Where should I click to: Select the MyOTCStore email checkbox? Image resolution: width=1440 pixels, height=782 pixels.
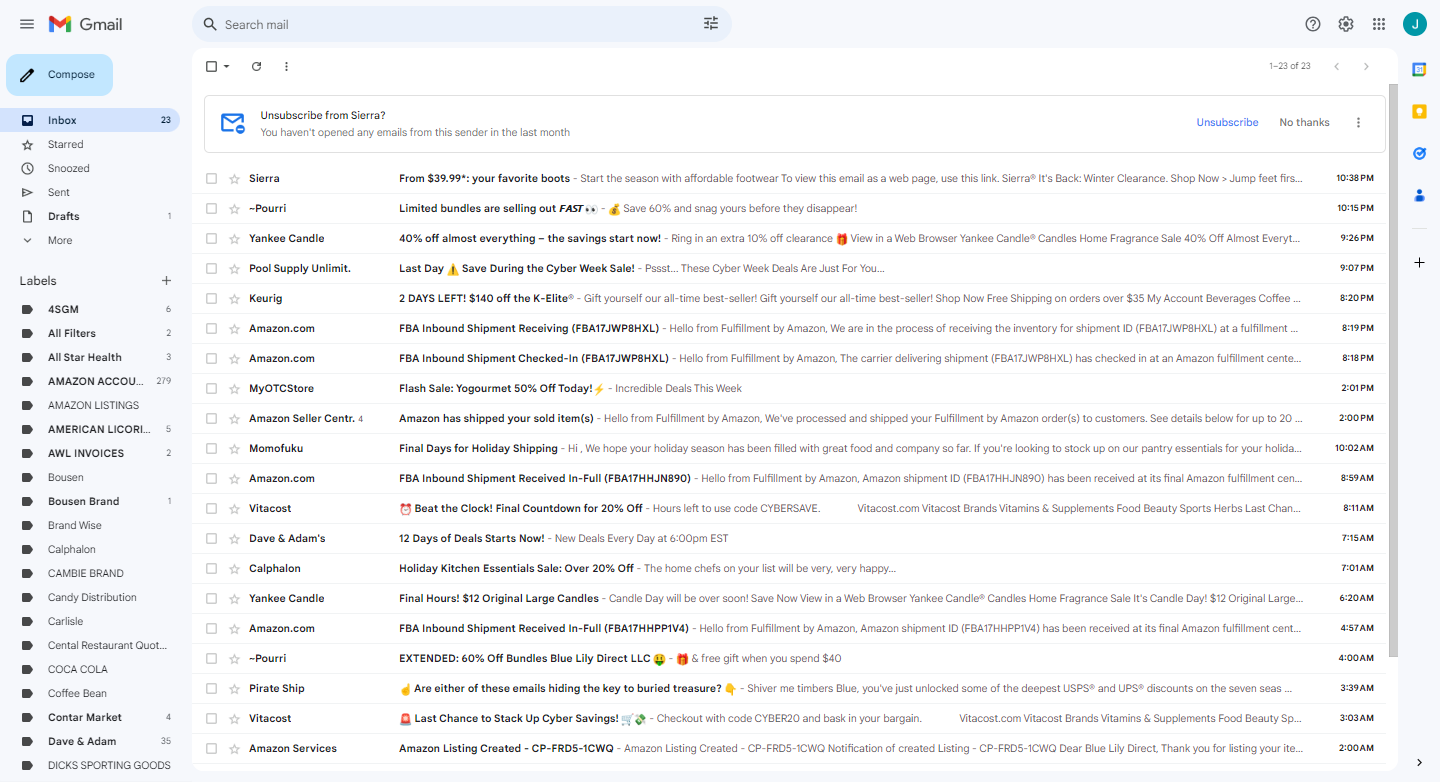click(x=211, y=388)
